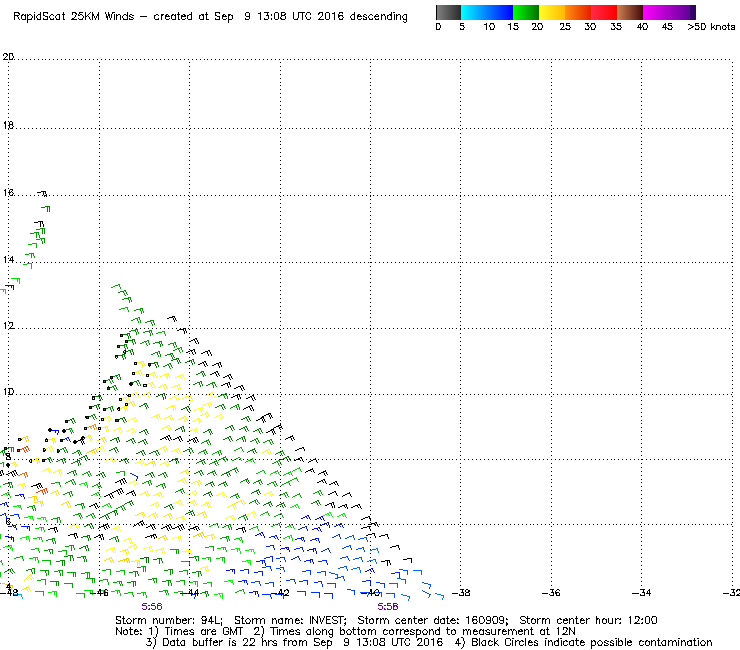The height and width of the screenshot is (650, 740).
Task: Click the purple '5:56' time left of -44
Action: [x=151, y=607]
